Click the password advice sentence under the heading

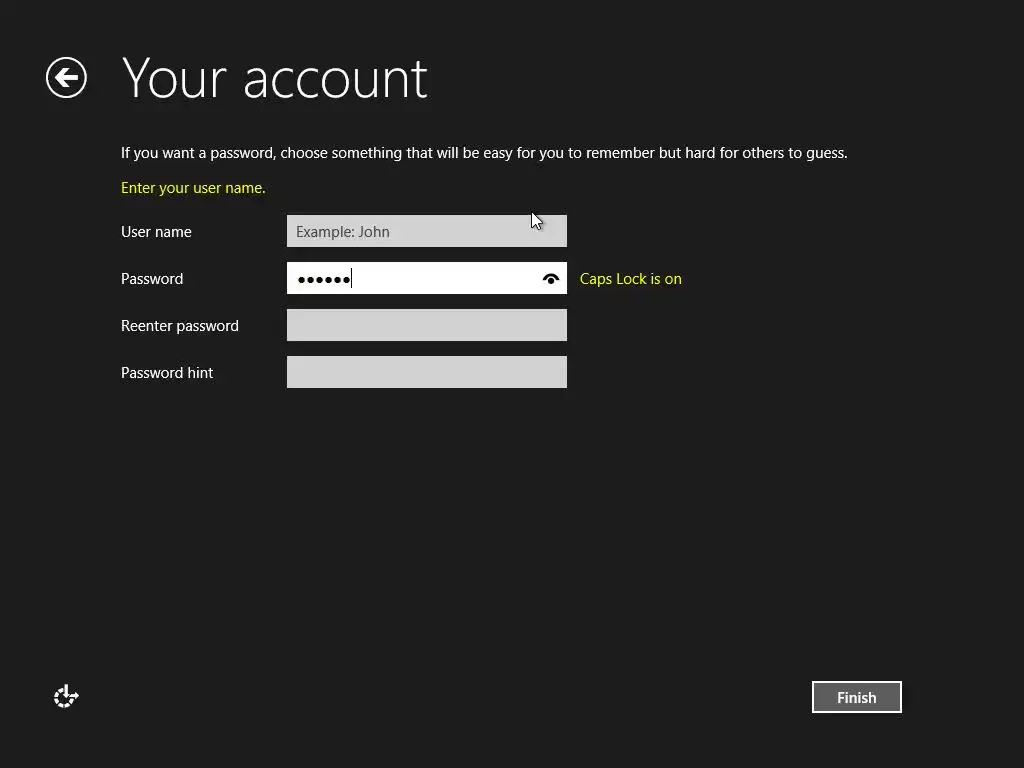tap(484, 153)
